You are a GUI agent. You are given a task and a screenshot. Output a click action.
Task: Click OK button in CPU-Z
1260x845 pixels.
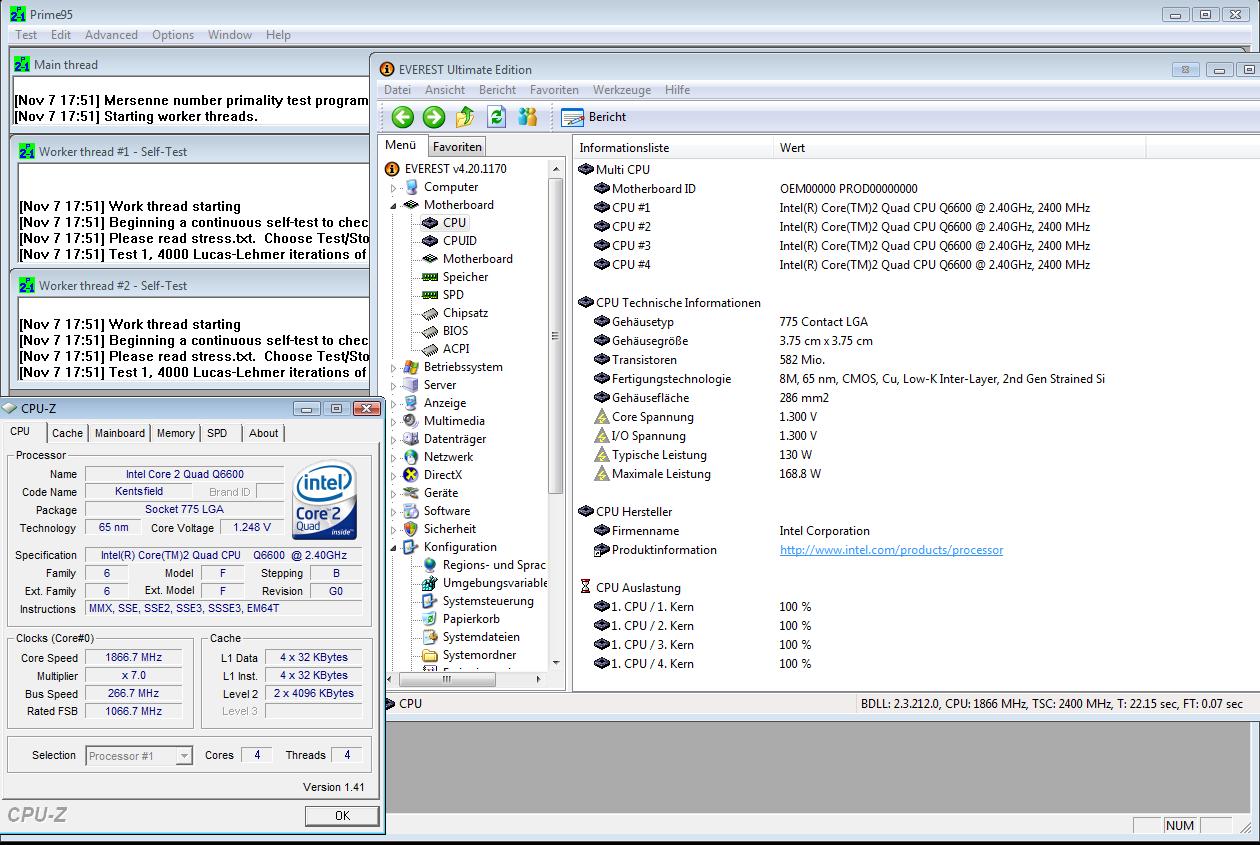tap(342, 815)
